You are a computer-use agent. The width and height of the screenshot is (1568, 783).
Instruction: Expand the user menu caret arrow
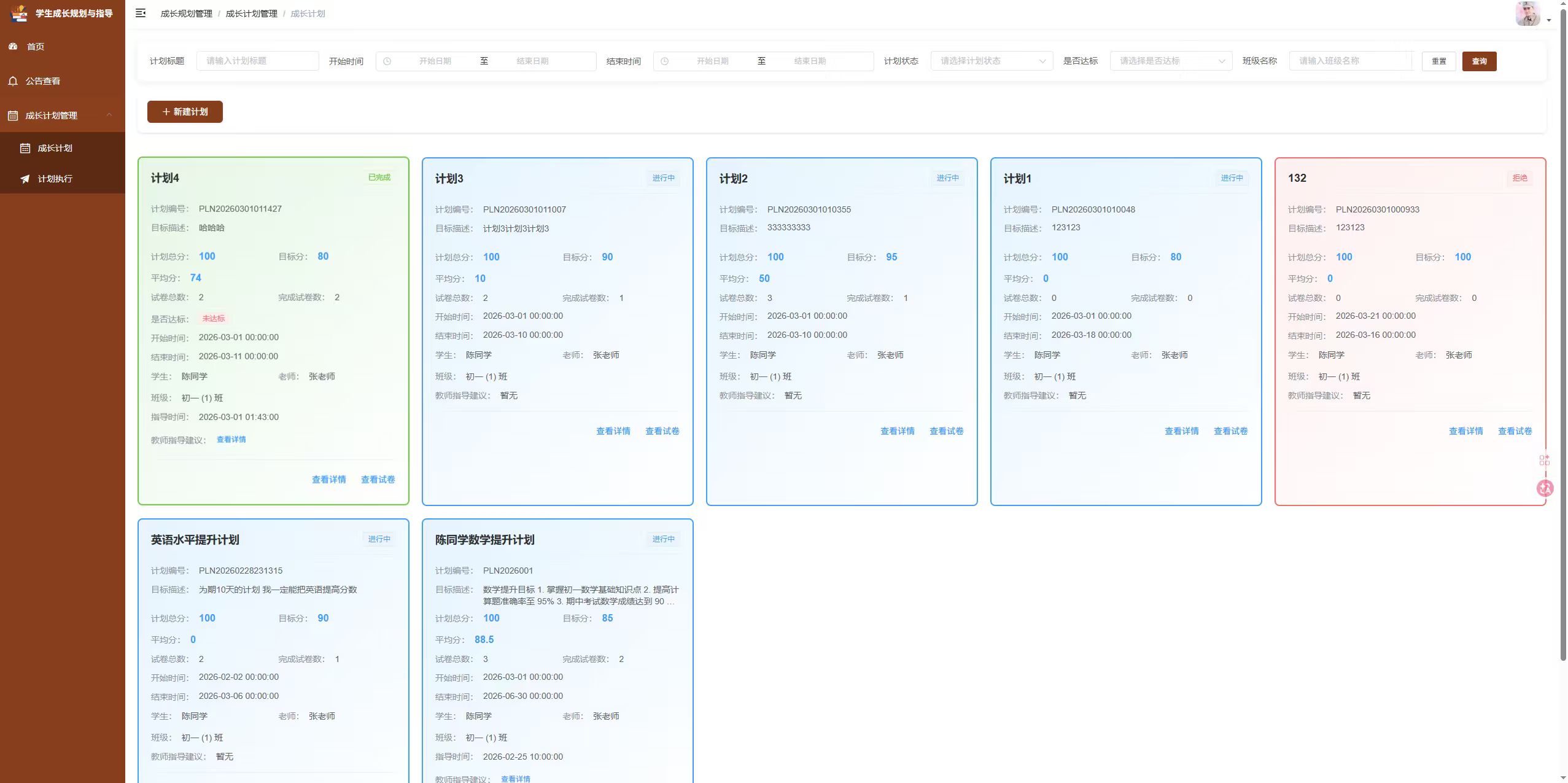tap(1549, 20)
